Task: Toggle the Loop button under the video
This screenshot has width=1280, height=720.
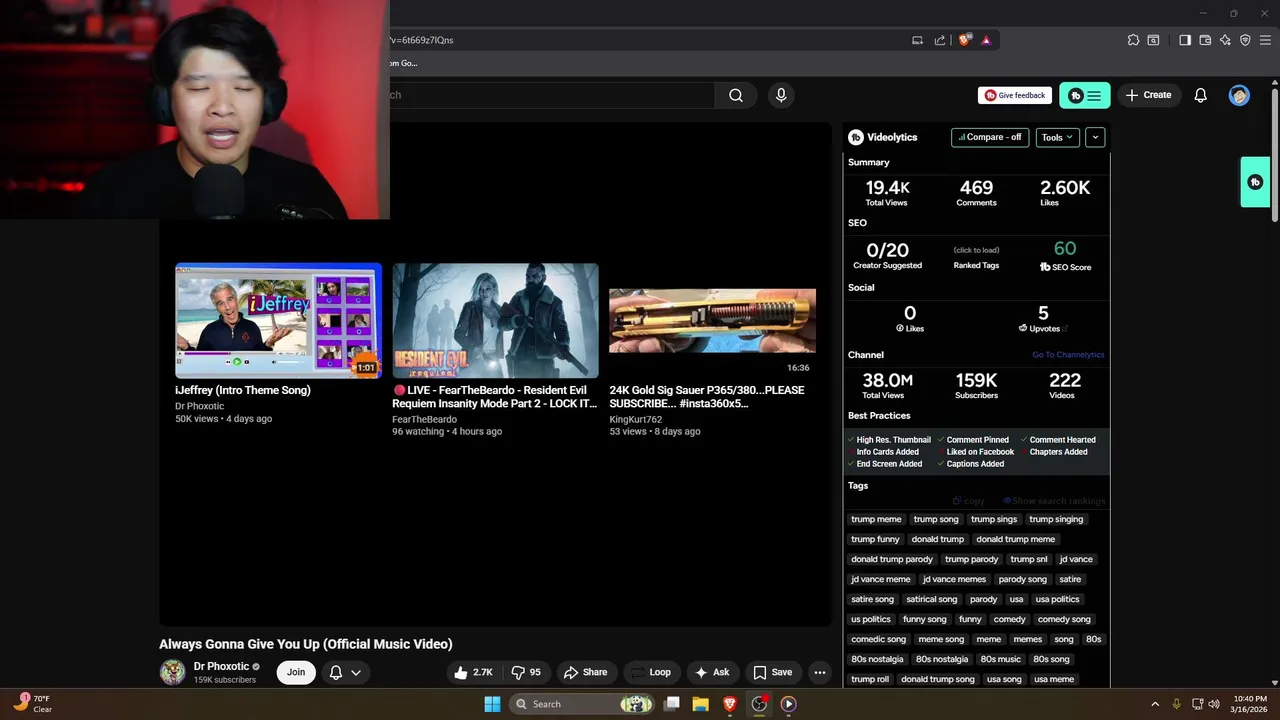Action: pos(650,672)
